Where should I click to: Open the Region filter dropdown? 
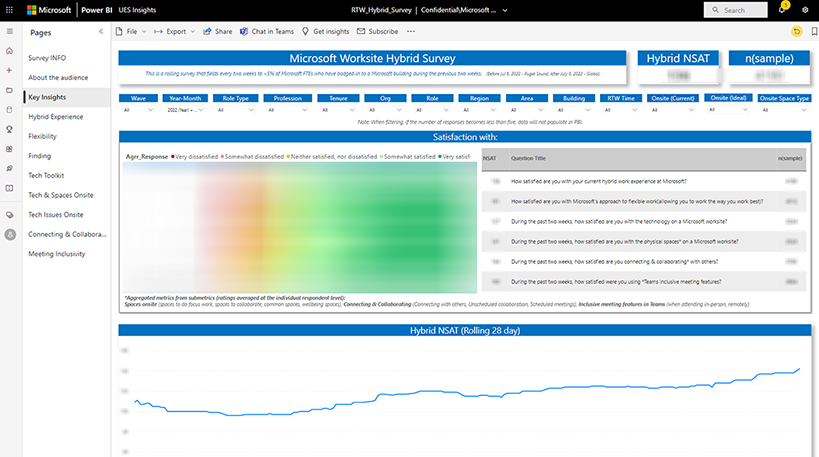(x=479, y=110)
